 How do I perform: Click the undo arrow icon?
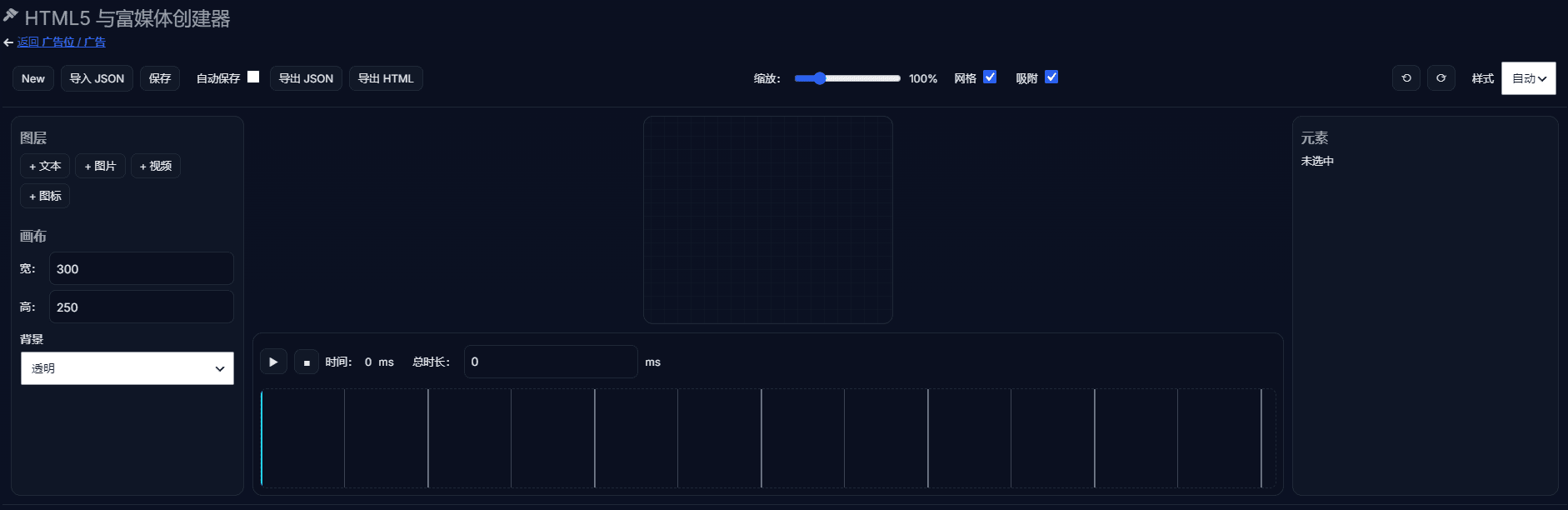pyautogui.click(x=1406, y=78)
